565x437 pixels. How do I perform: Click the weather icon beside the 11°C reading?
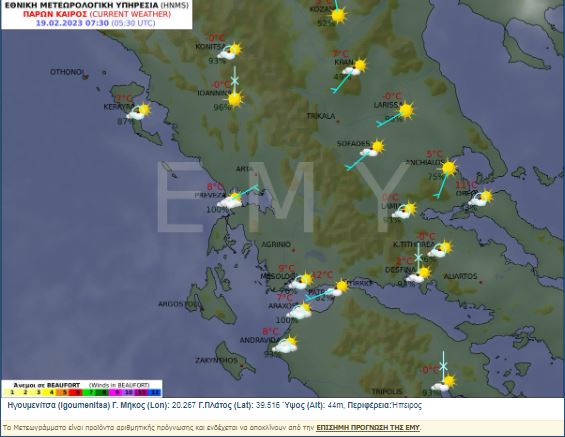[480, 199]
